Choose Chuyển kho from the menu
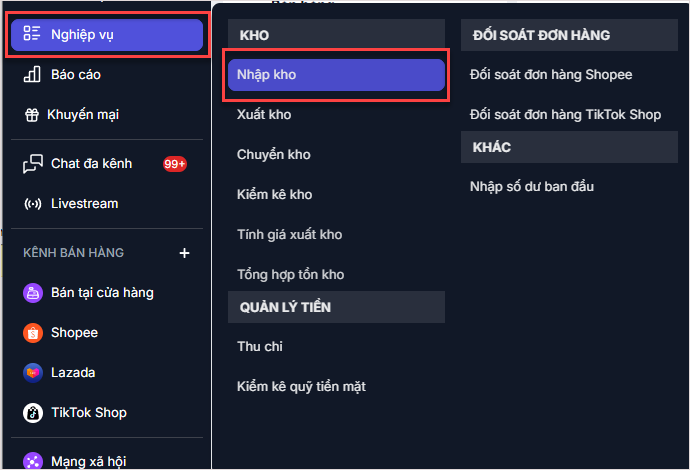Viewport: 690px width, 470px height. 273,155
